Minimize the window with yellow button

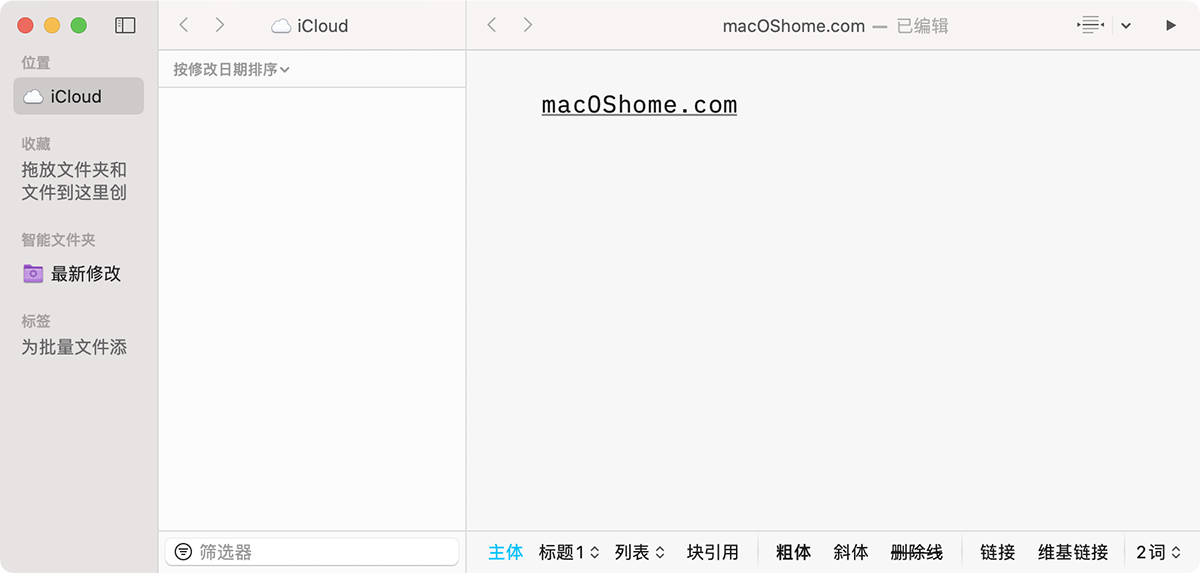tap(52, 26)
